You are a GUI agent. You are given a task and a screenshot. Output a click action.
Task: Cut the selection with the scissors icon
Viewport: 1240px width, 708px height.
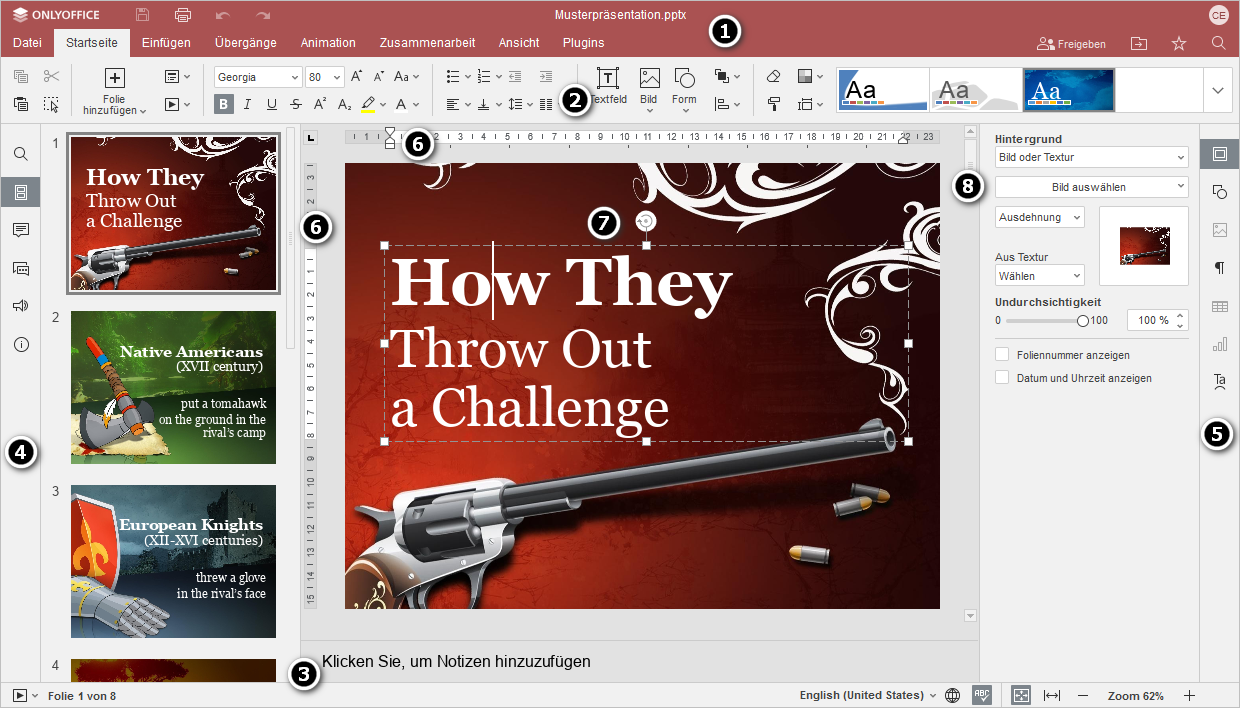click(x=52, y=76)
